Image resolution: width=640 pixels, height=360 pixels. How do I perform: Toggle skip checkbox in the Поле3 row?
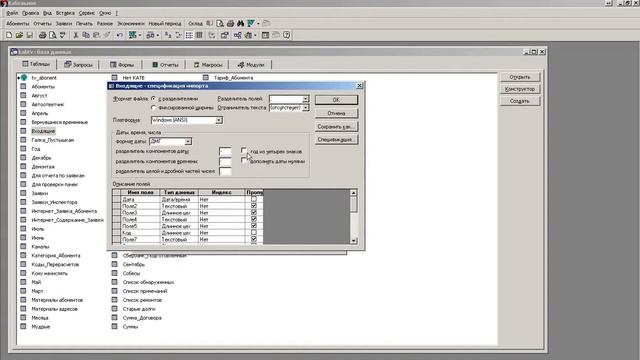point(253,213)
